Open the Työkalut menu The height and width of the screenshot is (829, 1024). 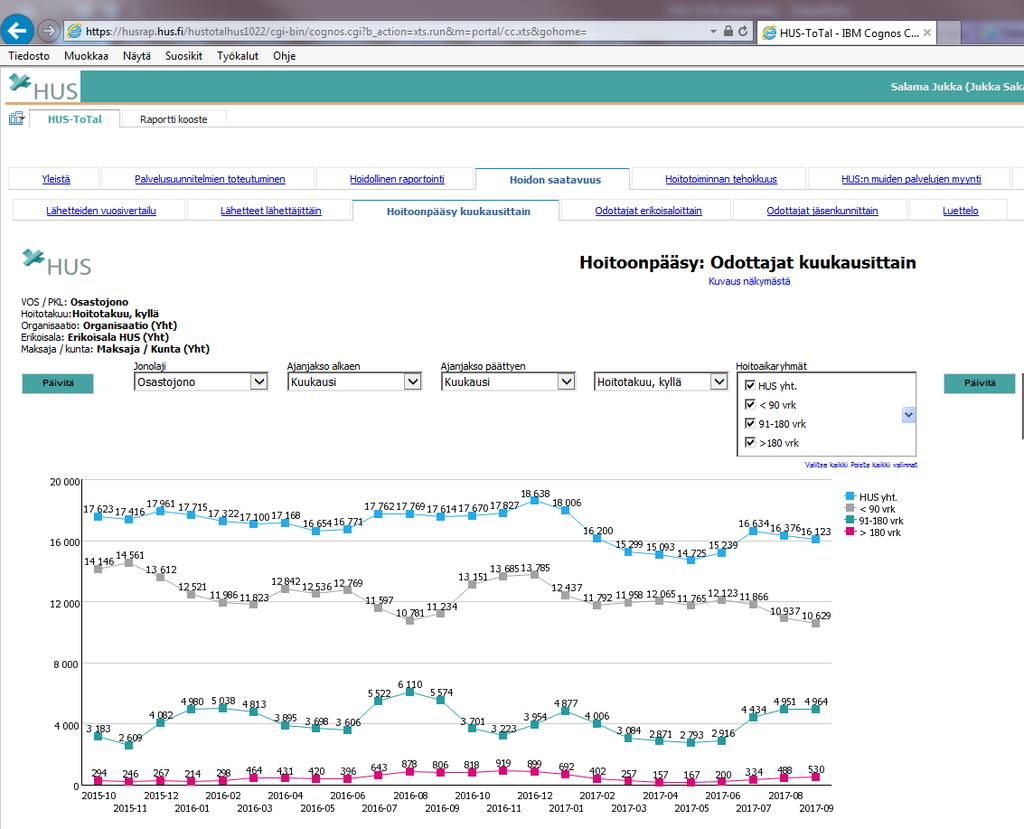click(x=238, y=56)
